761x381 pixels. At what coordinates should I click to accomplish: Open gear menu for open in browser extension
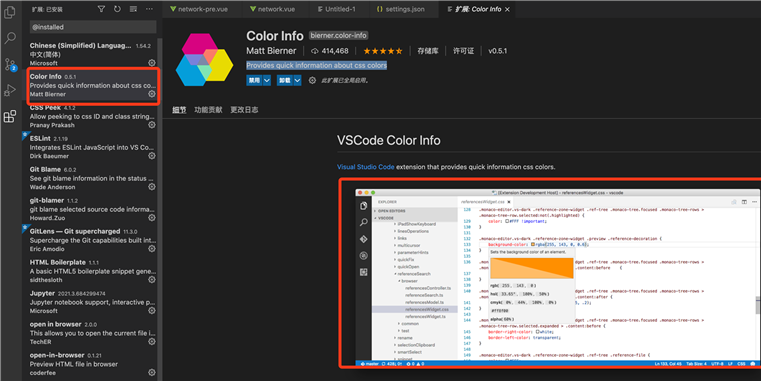point(151,341)
